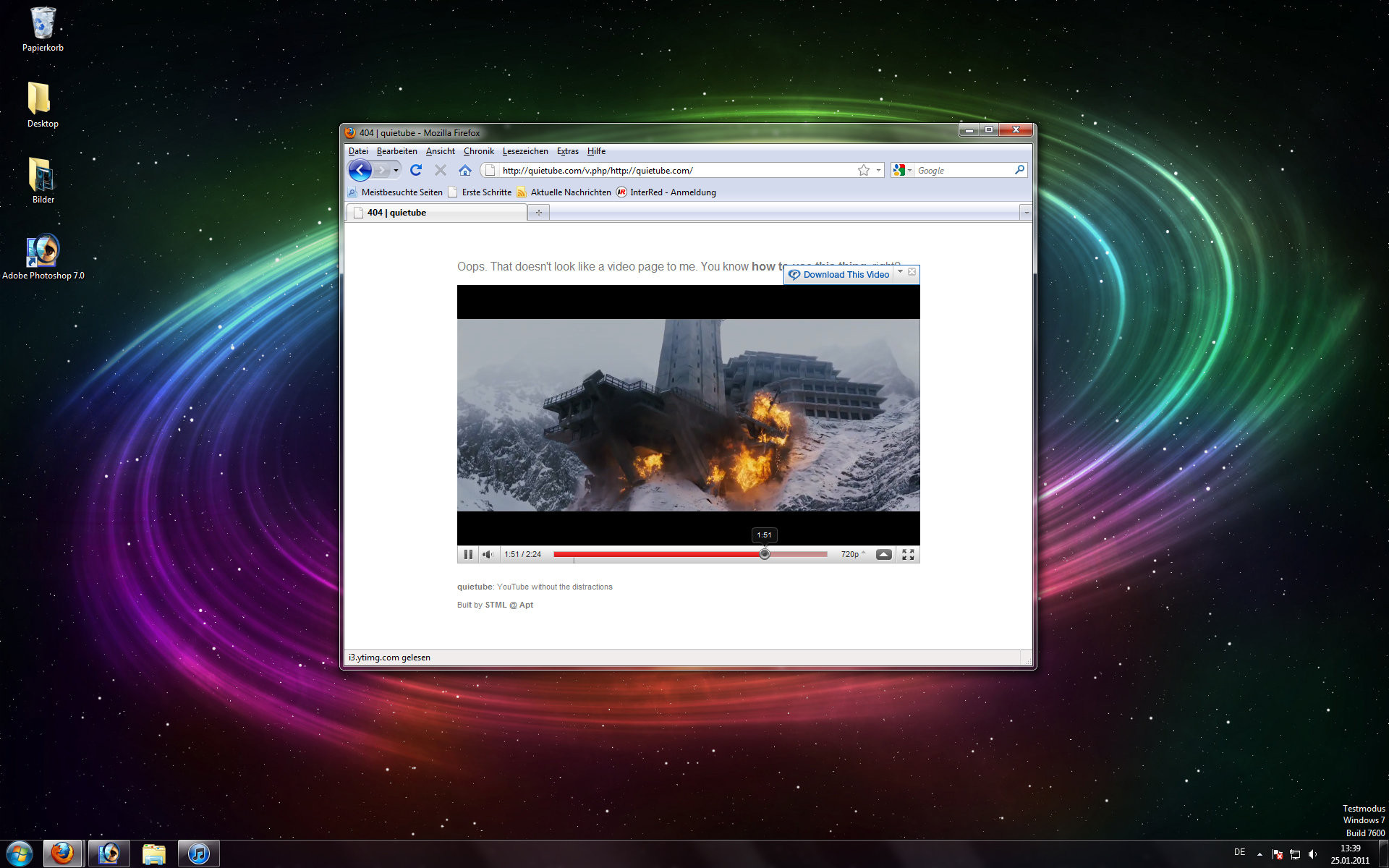1389x868 pixels.
Task: Open Windows Explorer from taskbar
Action: tap(154, 854)
